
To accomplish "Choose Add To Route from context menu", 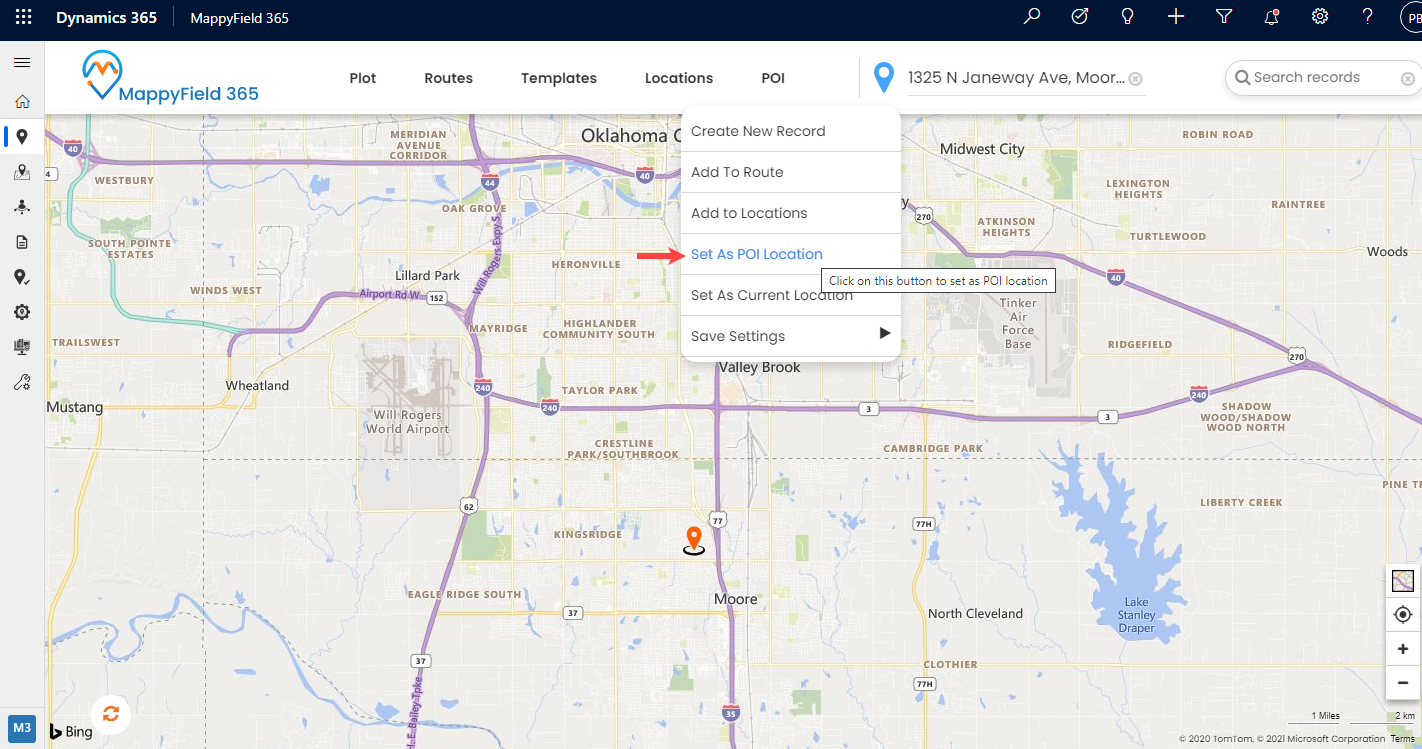I will tap(790, 172).
